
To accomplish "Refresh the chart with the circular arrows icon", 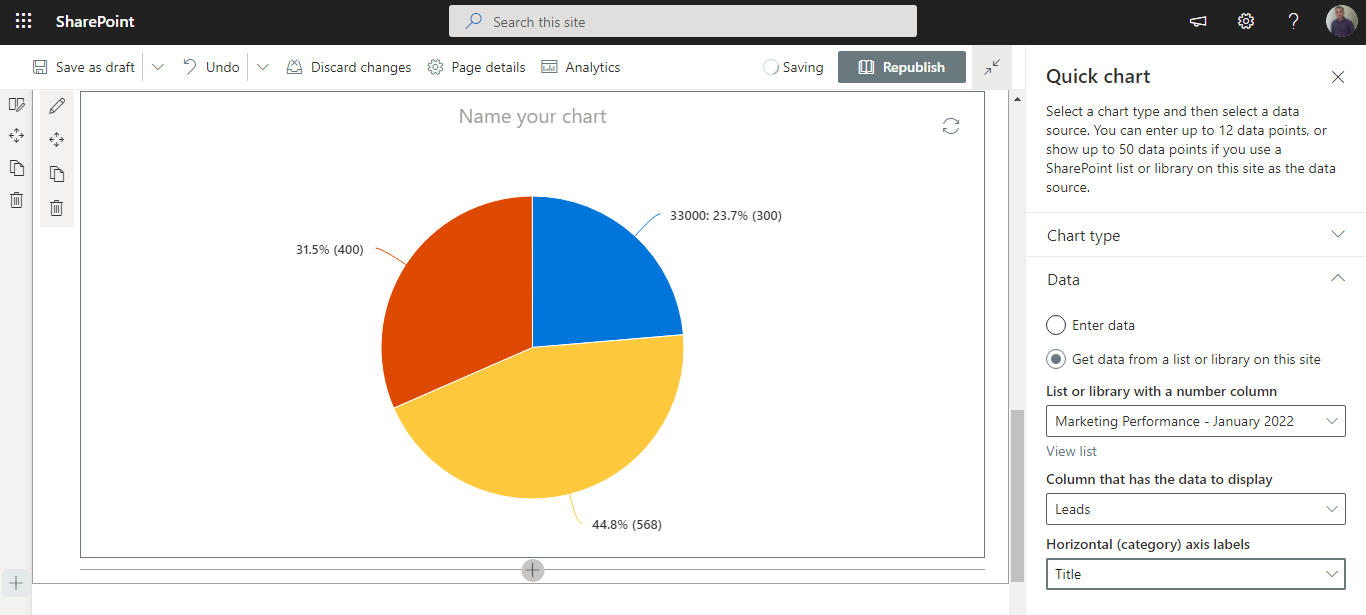I will point(950,125).
